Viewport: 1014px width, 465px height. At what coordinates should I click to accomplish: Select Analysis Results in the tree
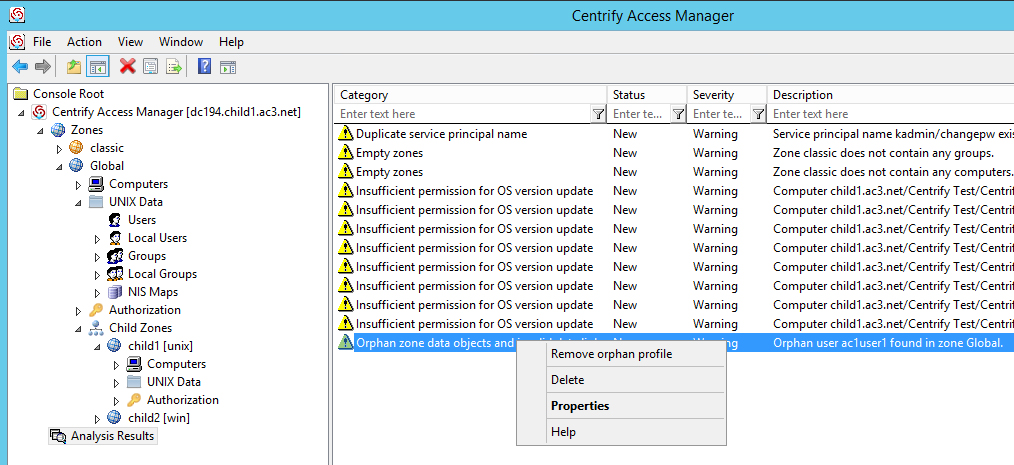112,436
